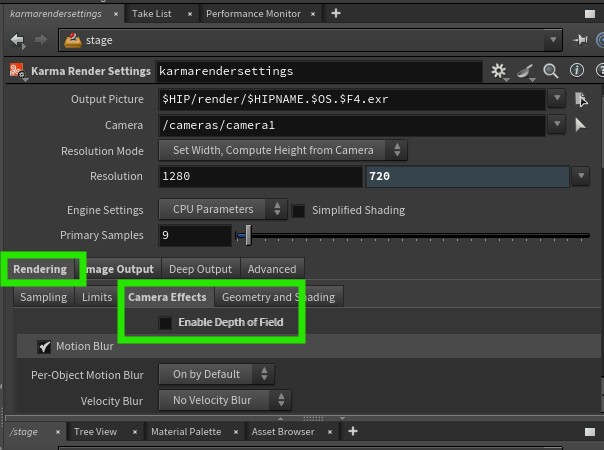Click the back navigation arrow
Image resolution: width=604 pixels, height=450 pixels.
pos(17,40)
